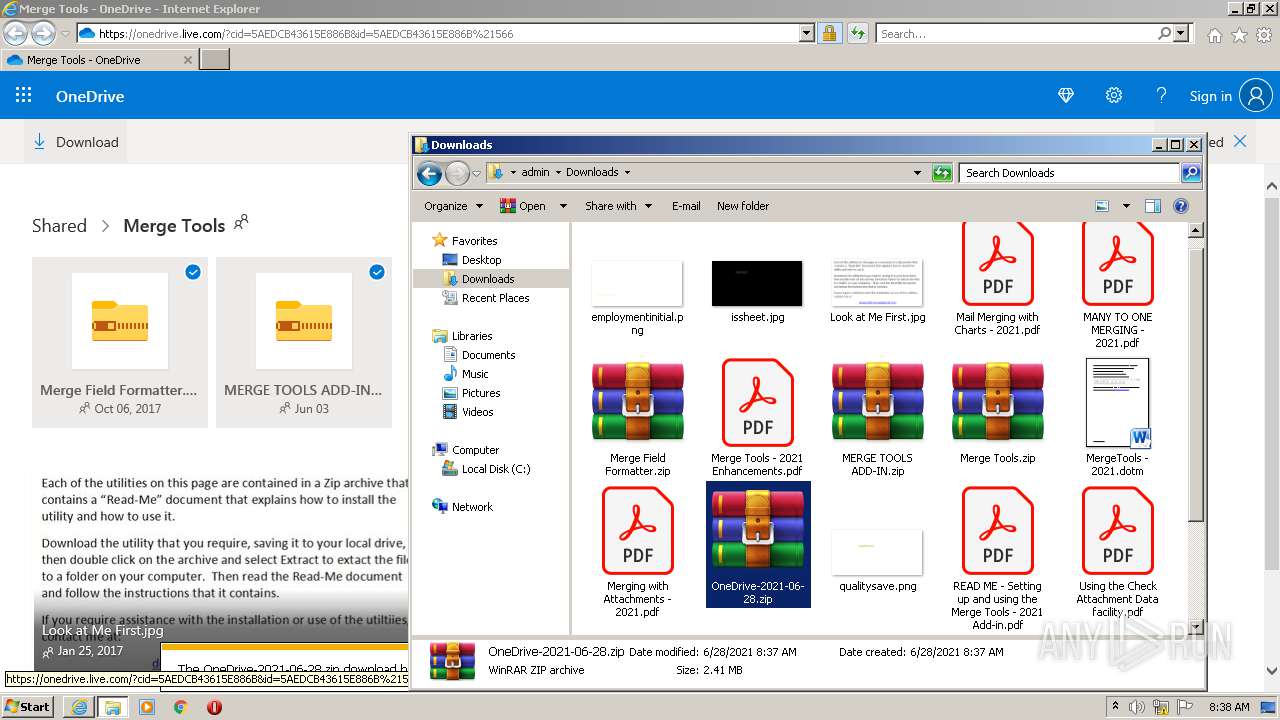Image resolution: width=1280 pixels, height=720 pixels.
Task: Select the MANY TO ONE MERGING - 2021.pdf
Action: click(1117, 287)
